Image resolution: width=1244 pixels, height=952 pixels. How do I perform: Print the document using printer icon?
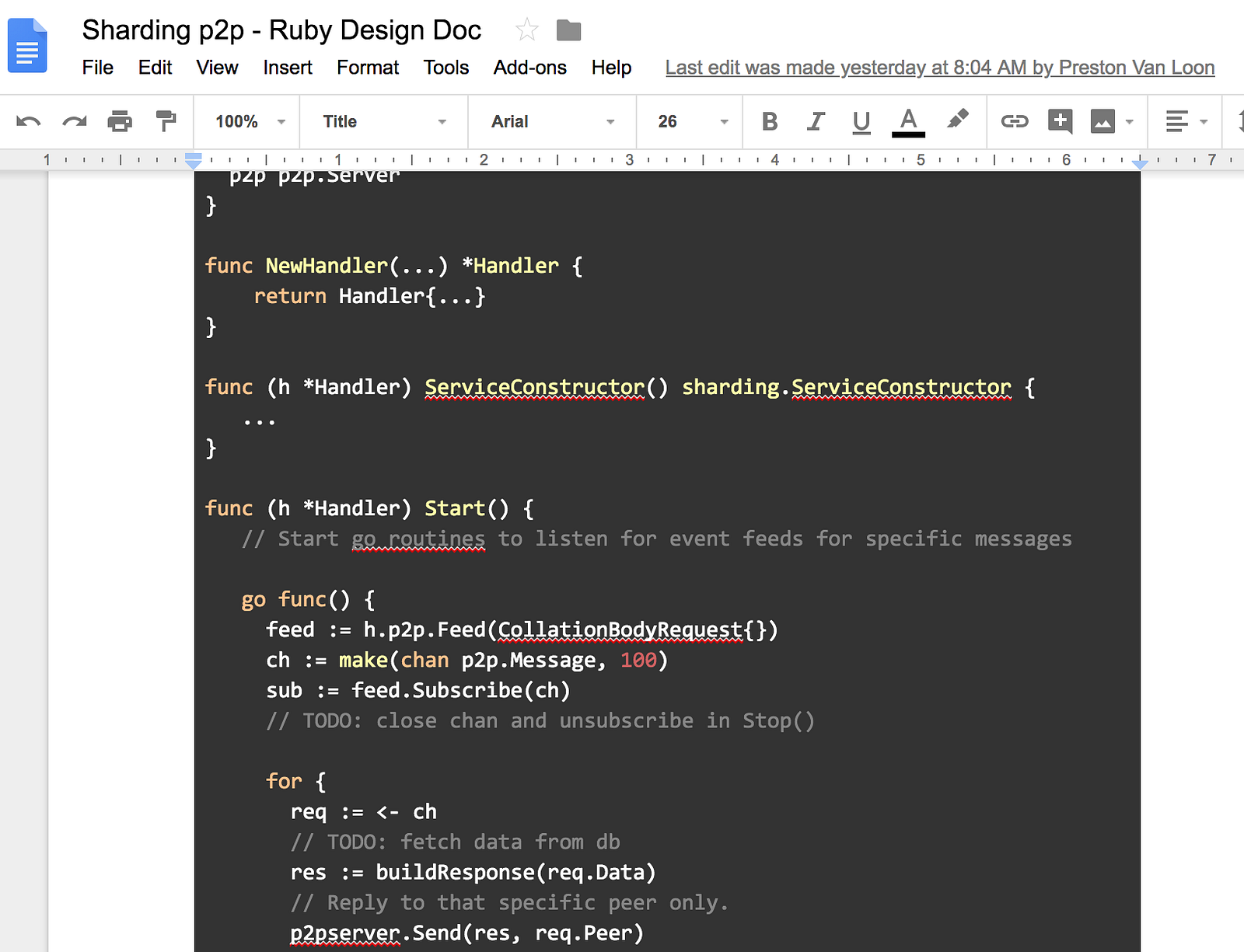click(120, 121)
